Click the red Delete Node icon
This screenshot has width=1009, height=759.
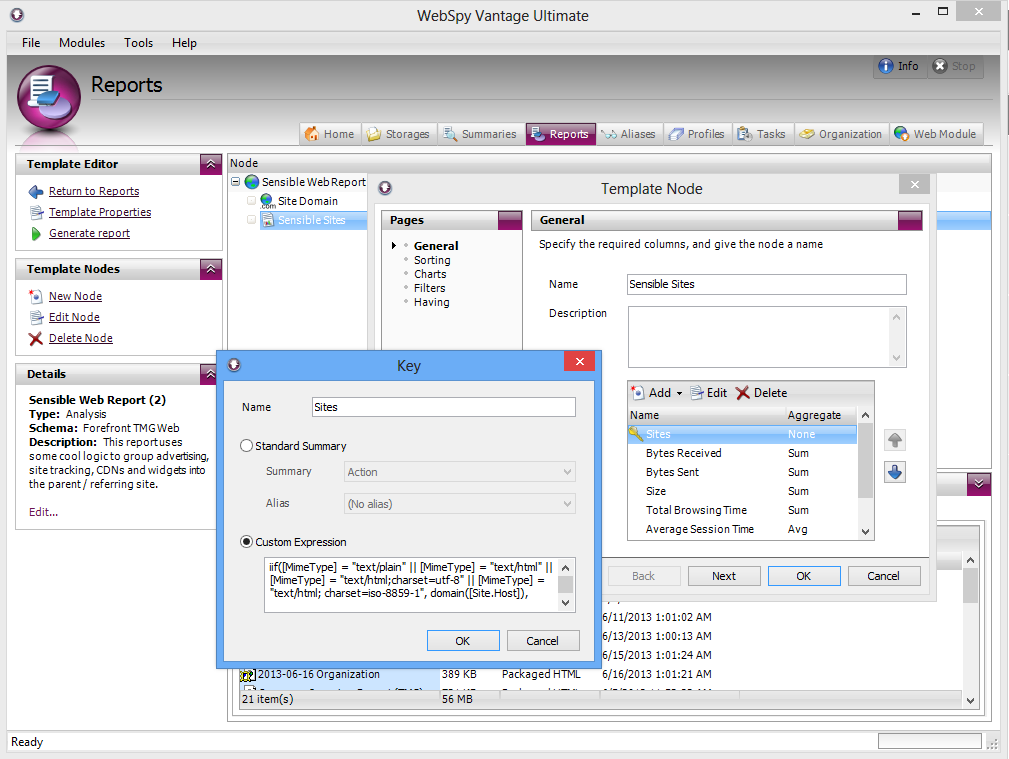tap(36, 339)
